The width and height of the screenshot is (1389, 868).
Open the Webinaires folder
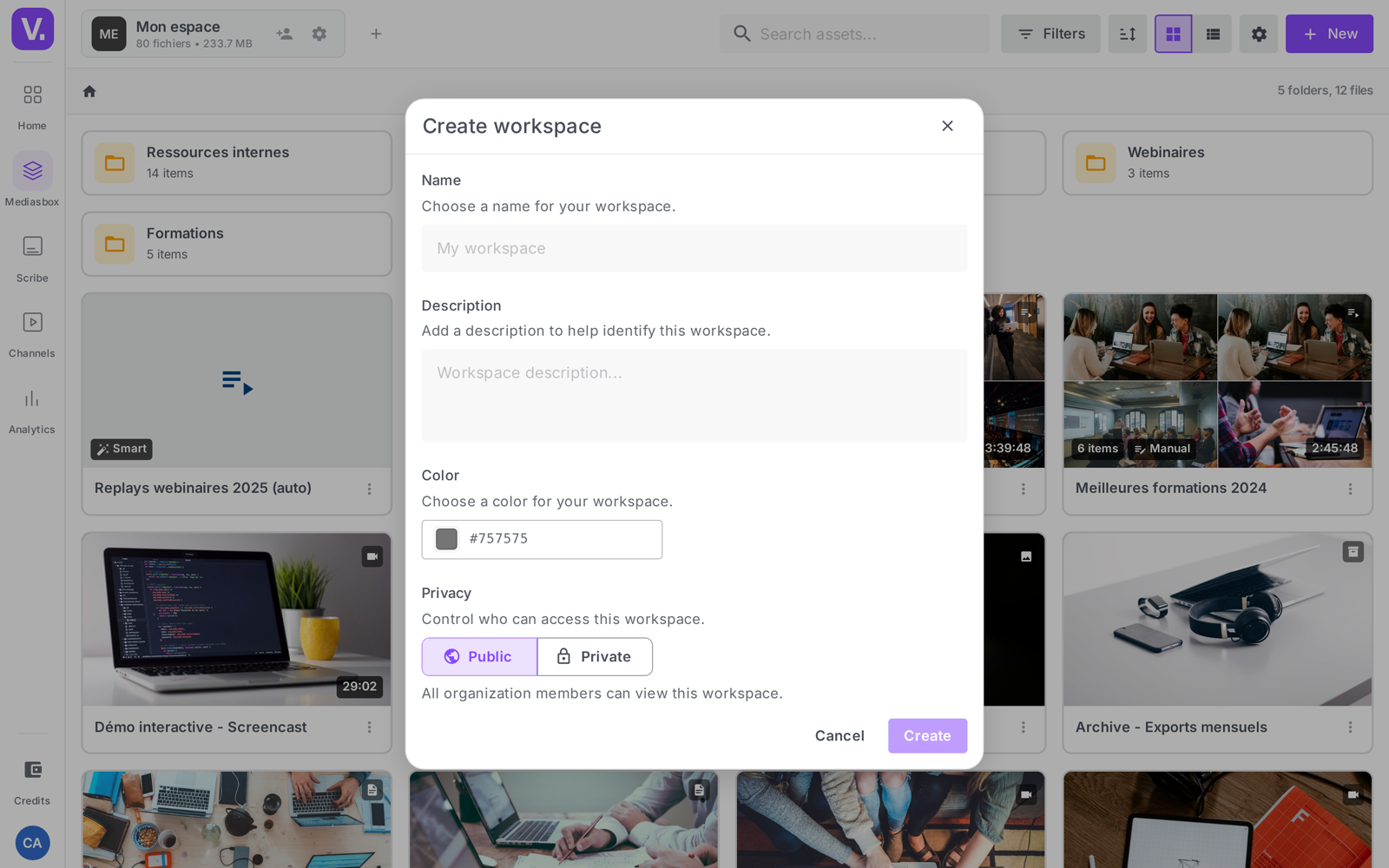(x=1217, y=163)
